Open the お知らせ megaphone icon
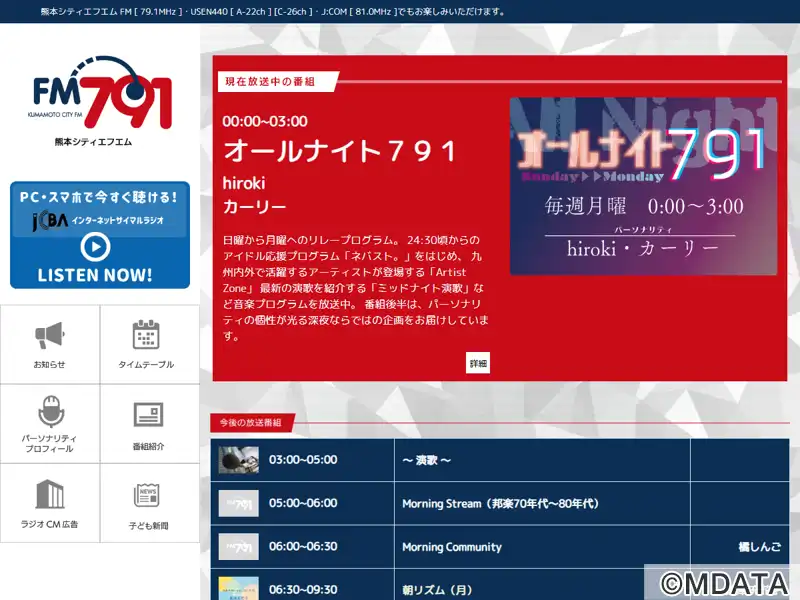Screen dimensions: 800x600 49,335
